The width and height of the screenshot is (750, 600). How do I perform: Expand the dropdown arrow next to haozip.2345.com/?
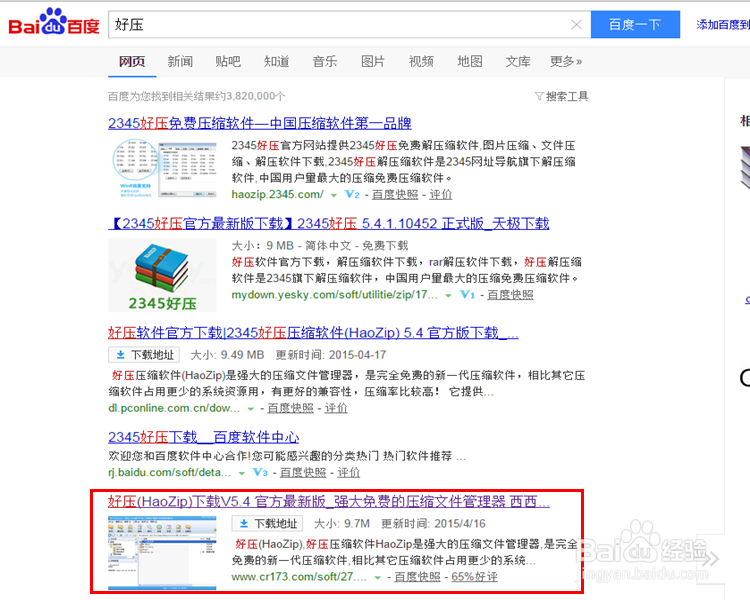click(x=334, y=195)
